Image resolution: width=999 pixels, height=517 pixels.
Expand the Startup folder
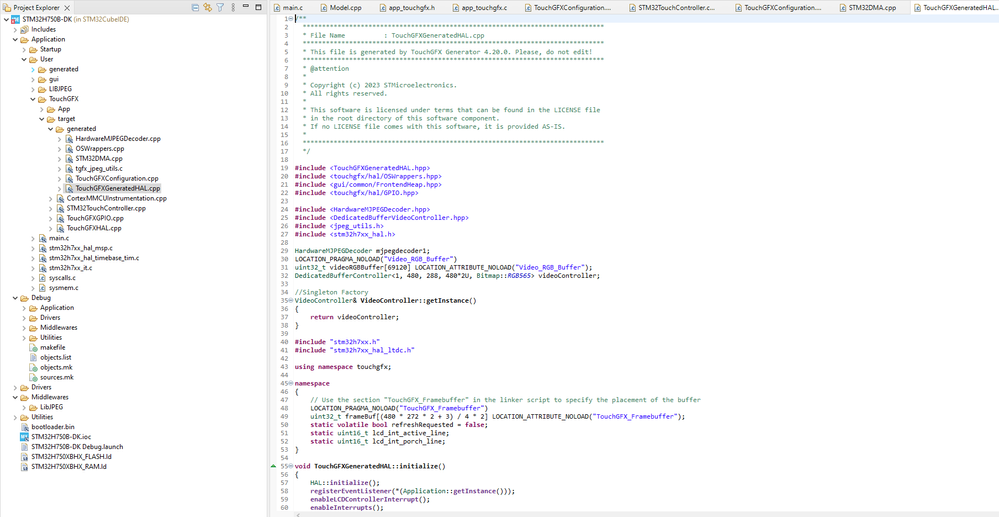[x=24, y=49]
